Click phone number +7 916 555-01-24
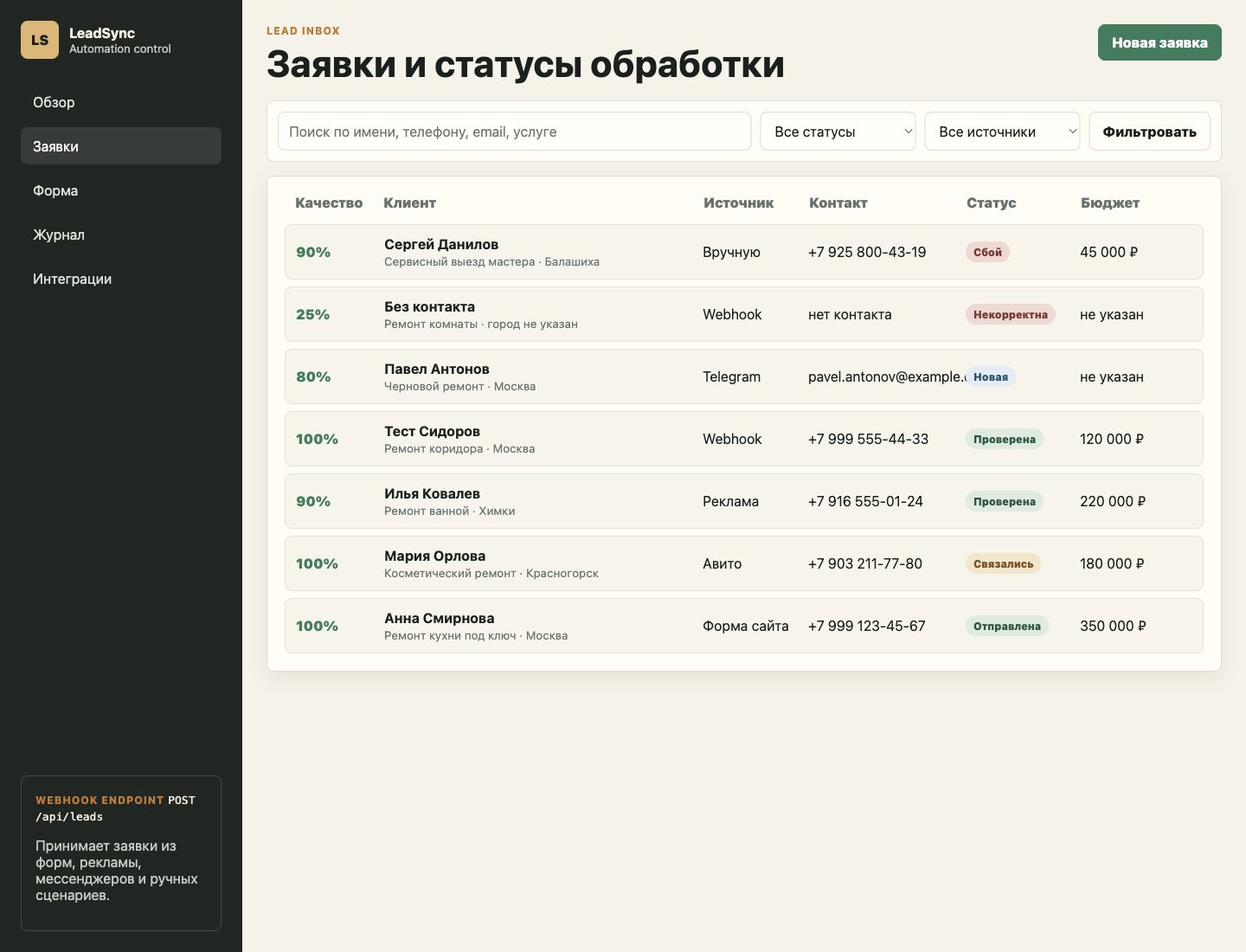 click(865, 501)
